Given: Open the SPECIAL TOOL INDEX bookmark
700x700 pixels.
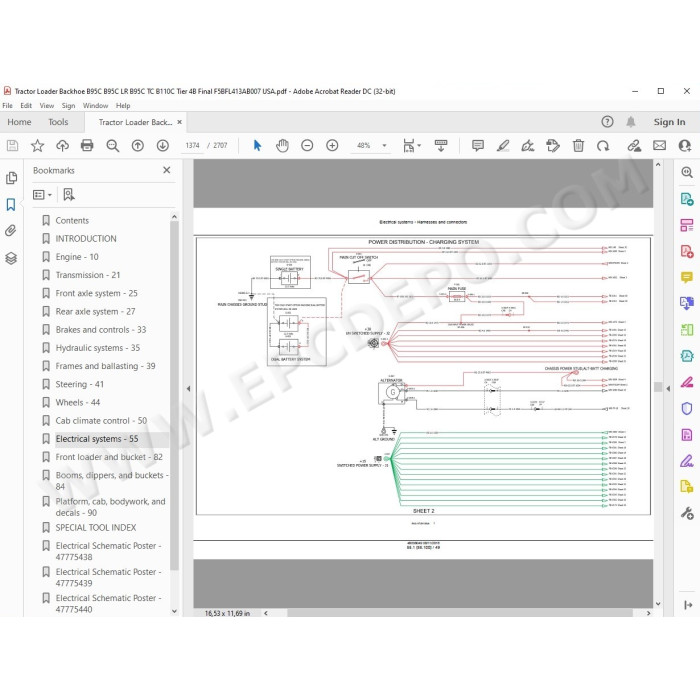Looking at the screenshot, I should tap(96, 528).
